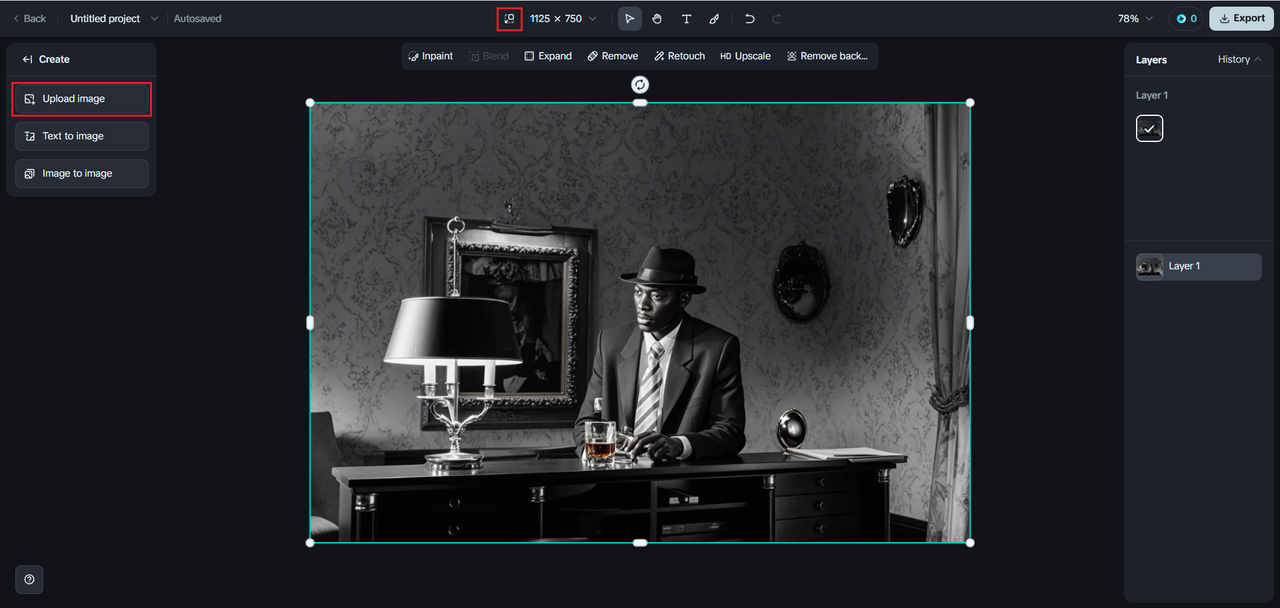1280x608 pixels.
Task: Select the pointer Select tool
Action: [x=630, y=19]
